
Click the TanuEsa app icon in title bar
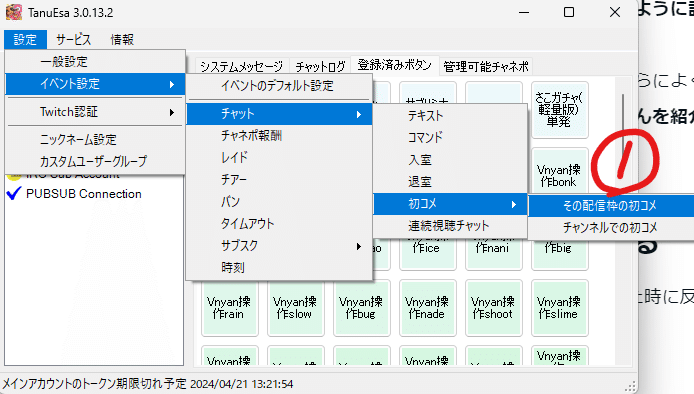point(14,12)
